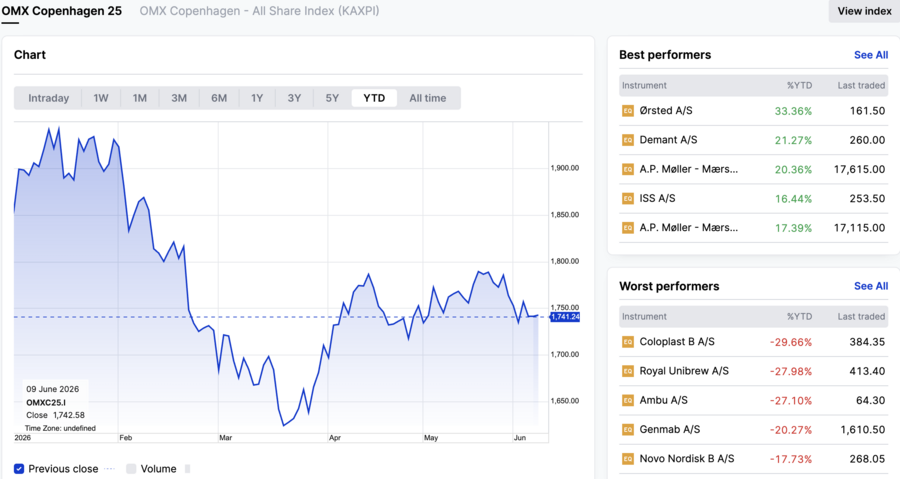Switch to the OMX Copenhagen 25 tab
This screenshot has height=479, width=900.
click(x=61, y=11)
